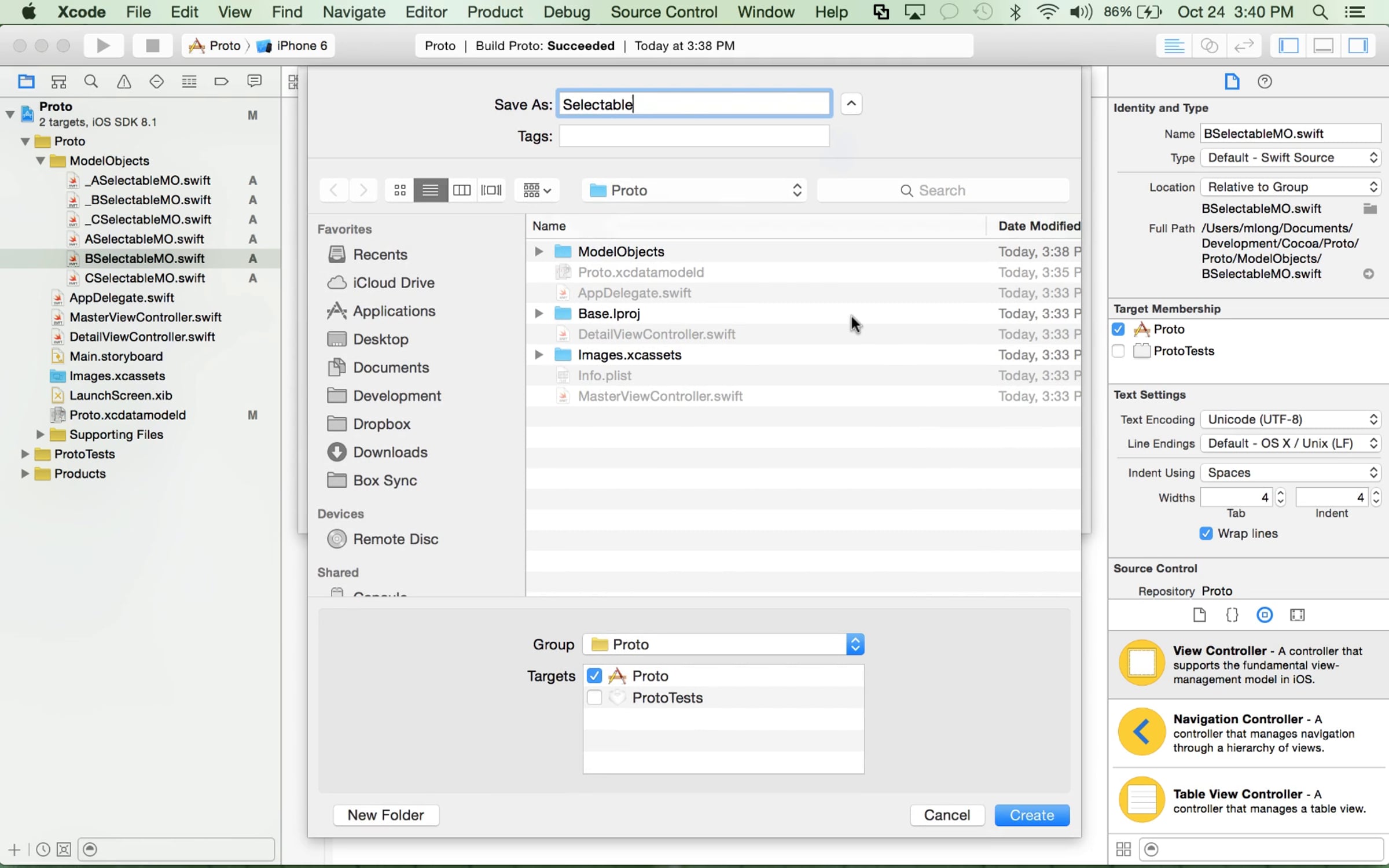
Task: Show the Issue navigator warning icon
Action: [124, 82]
